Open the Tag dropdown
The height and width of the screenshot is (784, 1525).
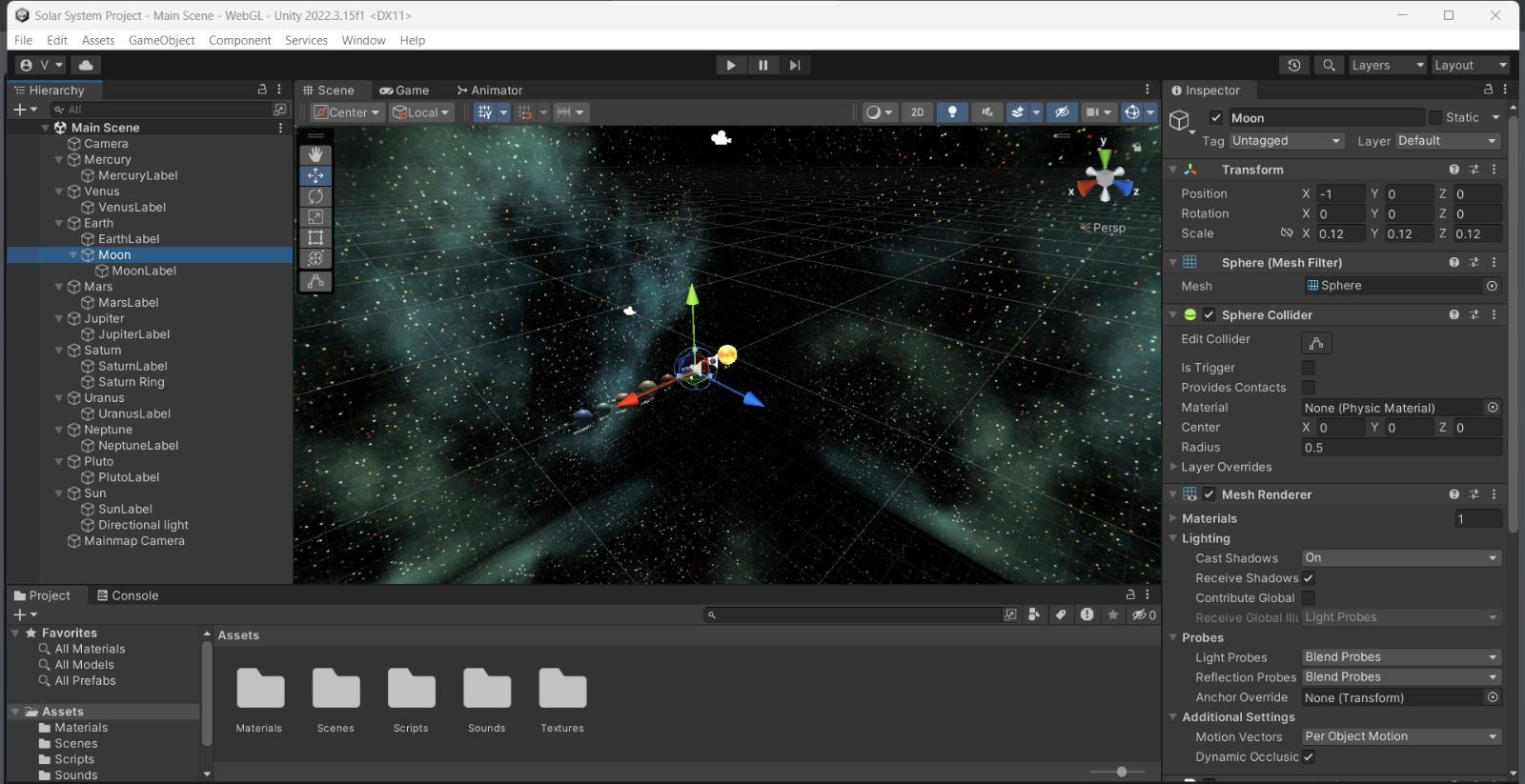1287,141
